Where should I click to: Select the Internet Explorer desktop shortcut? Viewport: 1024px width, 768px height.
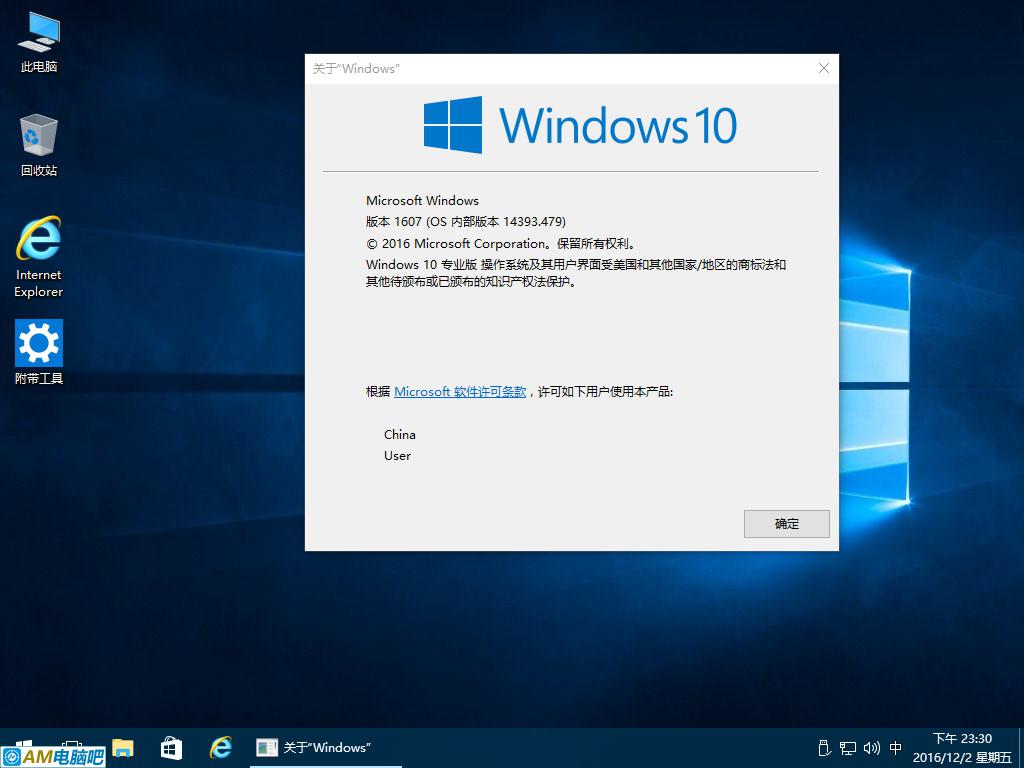[x=39, y=257]
